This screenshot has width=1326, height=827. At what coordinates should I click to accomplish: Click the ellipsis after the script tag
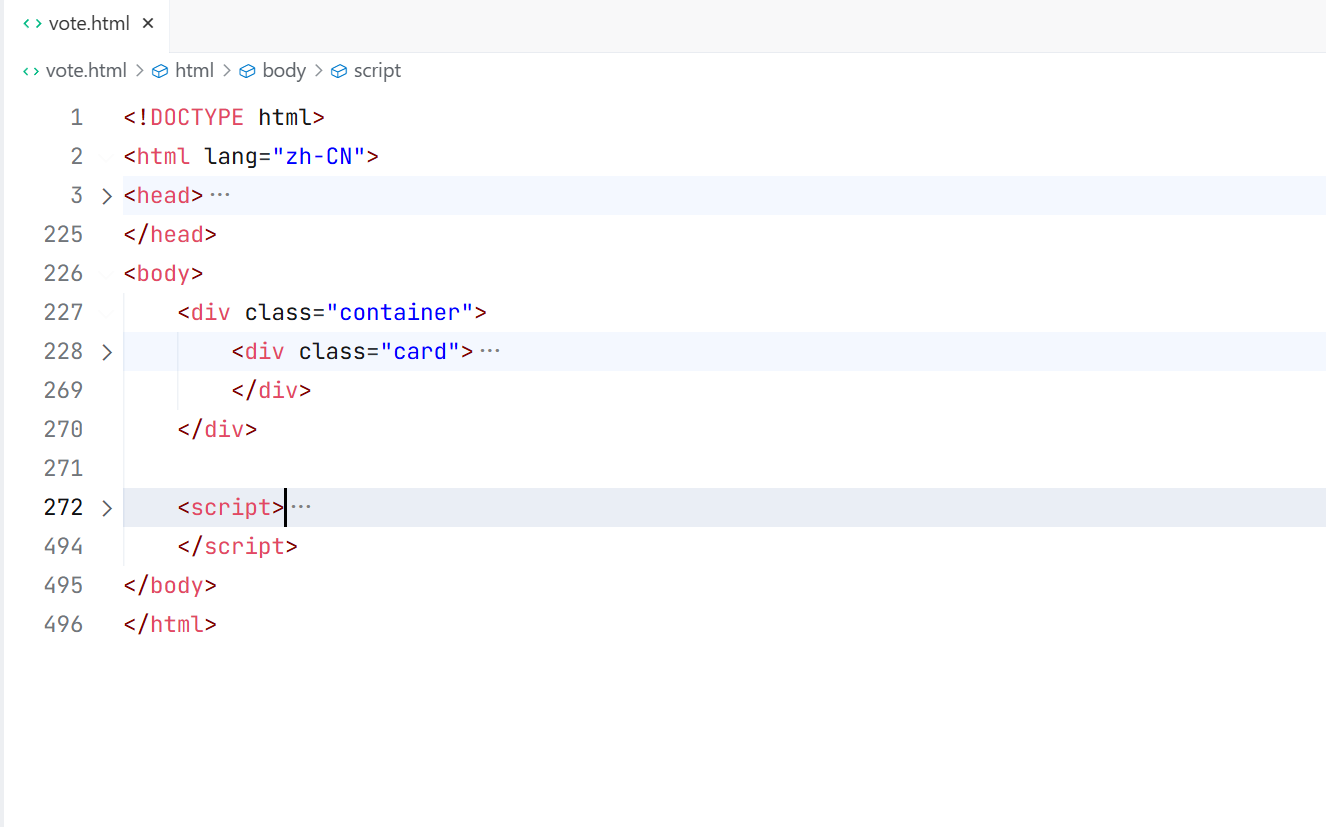(301, 507)
